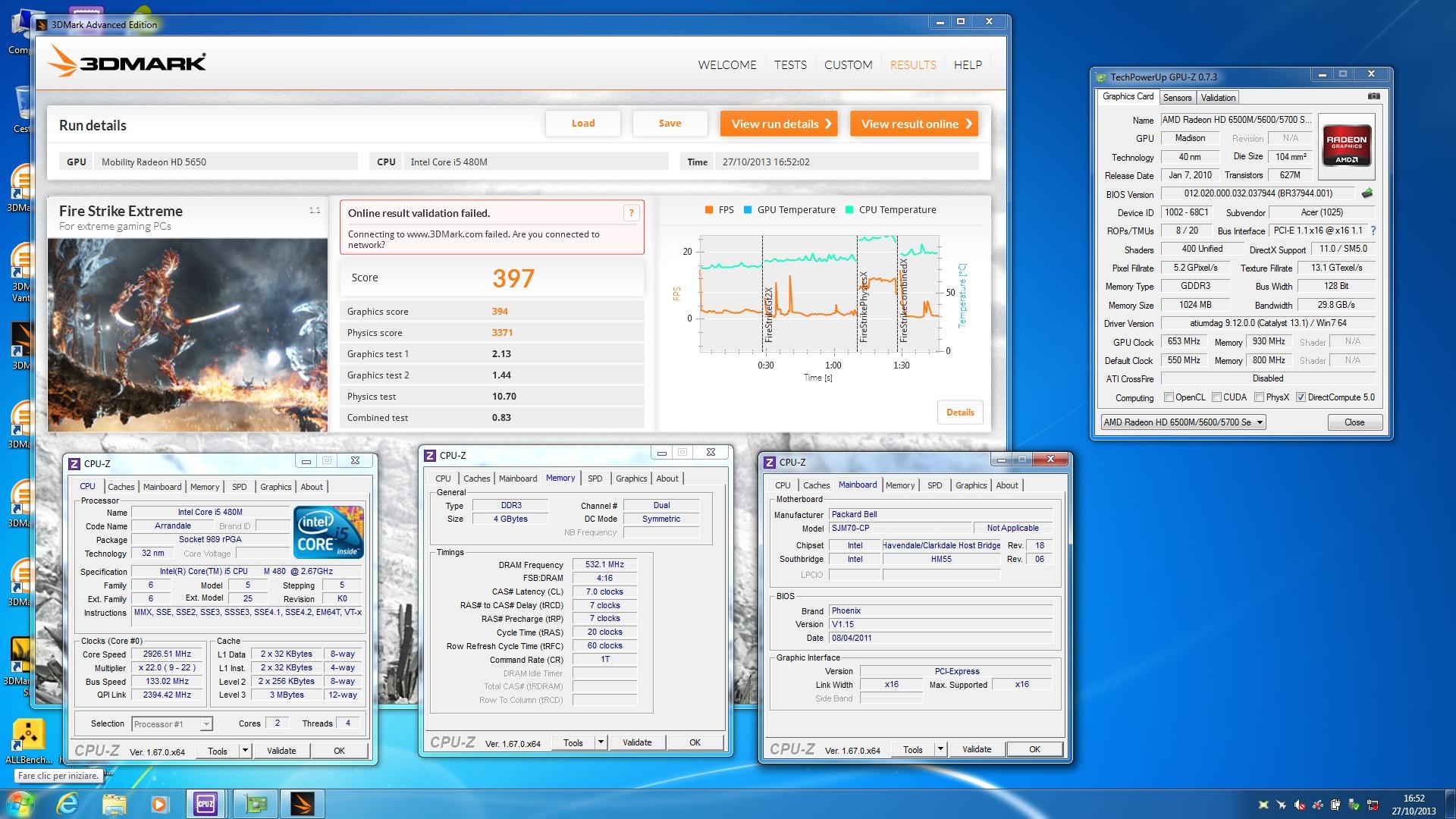The height and width of the screenshot is (819, 1456).
Task: Click the GPU-Z taskbar icon
Action: coord(255,804)
